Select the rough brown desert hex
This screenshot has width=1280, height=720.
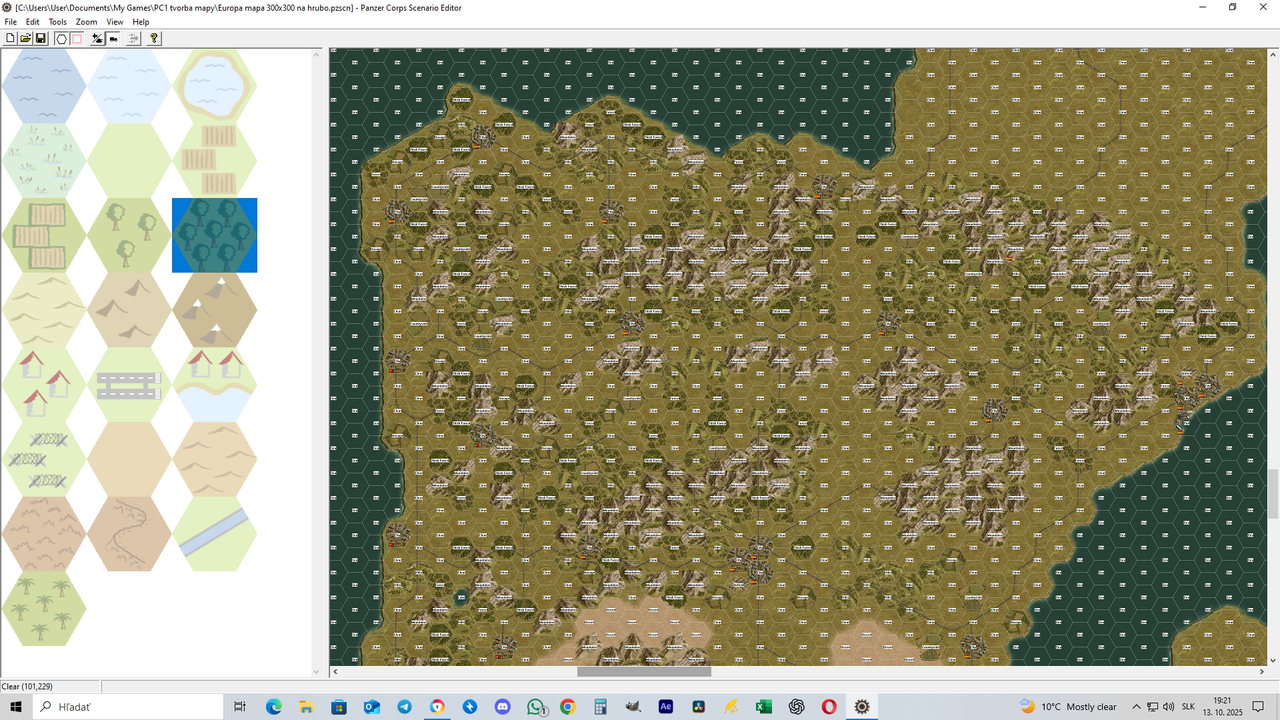44,534
